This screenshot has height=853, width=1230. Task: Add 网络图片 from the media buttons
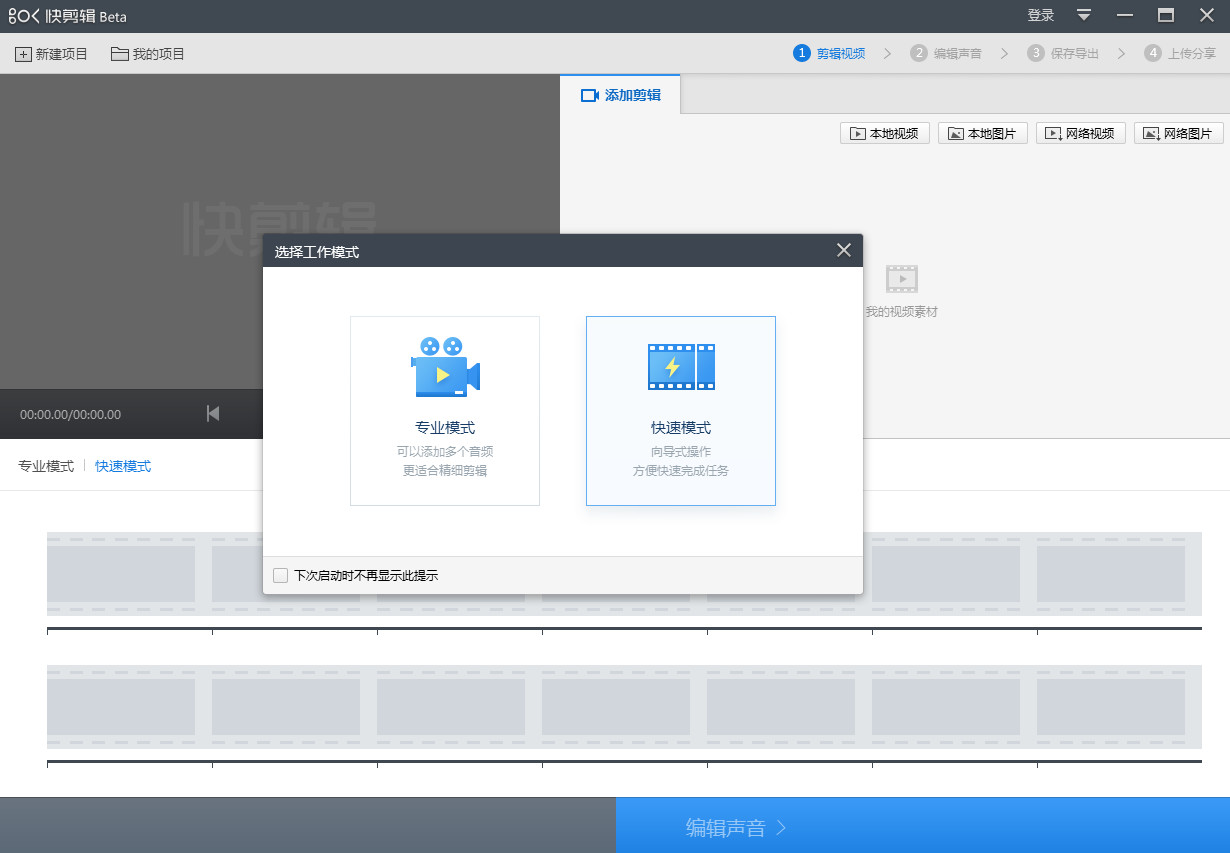pyautogui.click(x=1179, y=133)
